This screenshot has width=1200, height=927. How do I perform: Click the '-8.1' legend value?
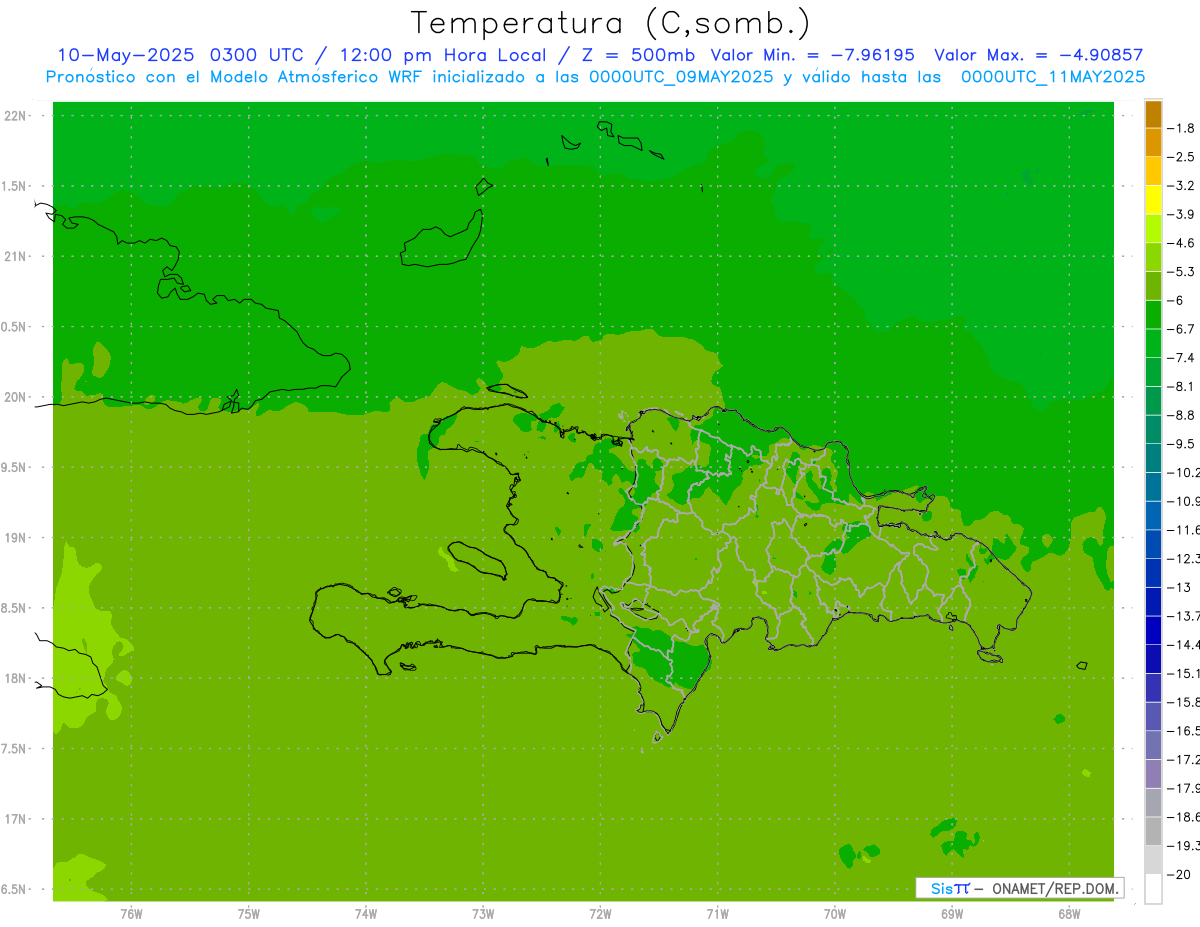coord(1183,386)
